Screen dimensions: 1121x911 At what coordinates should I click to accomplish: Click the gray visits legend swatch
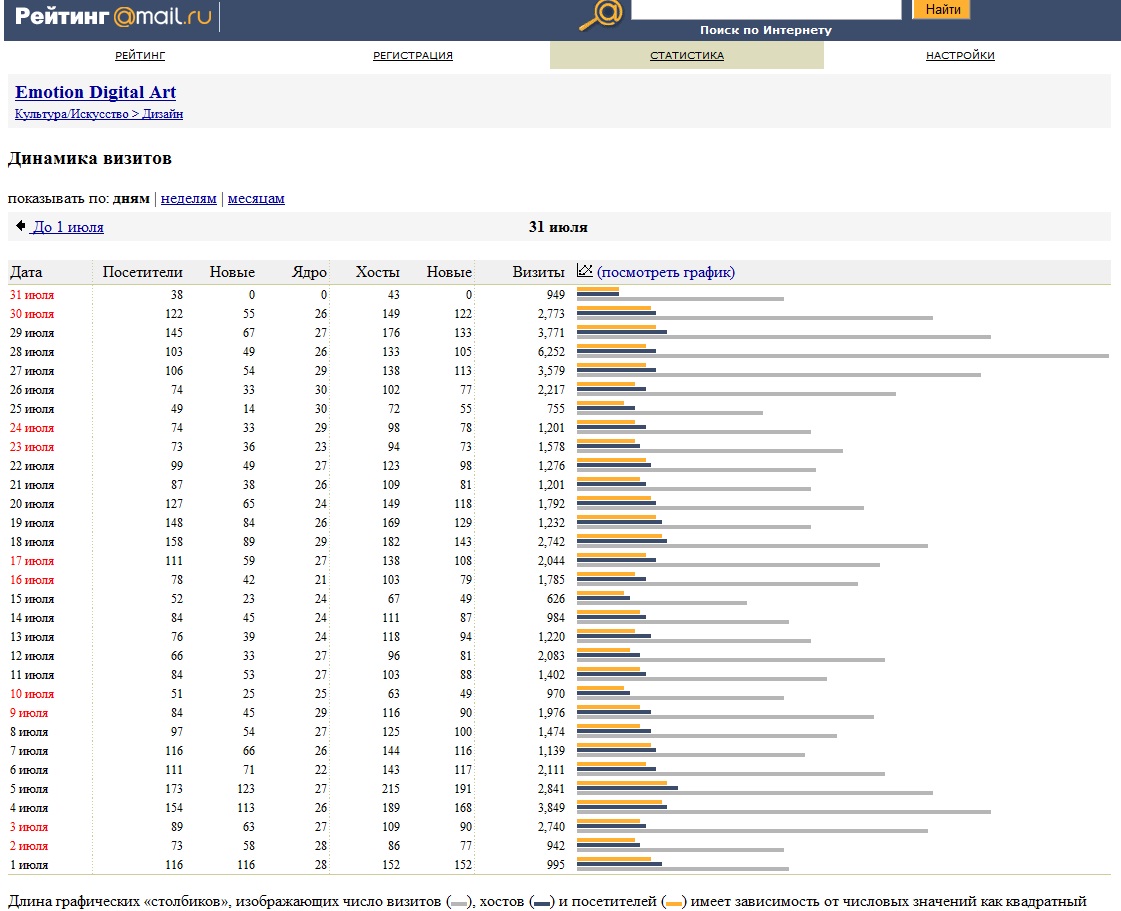(x=459, y=902)
